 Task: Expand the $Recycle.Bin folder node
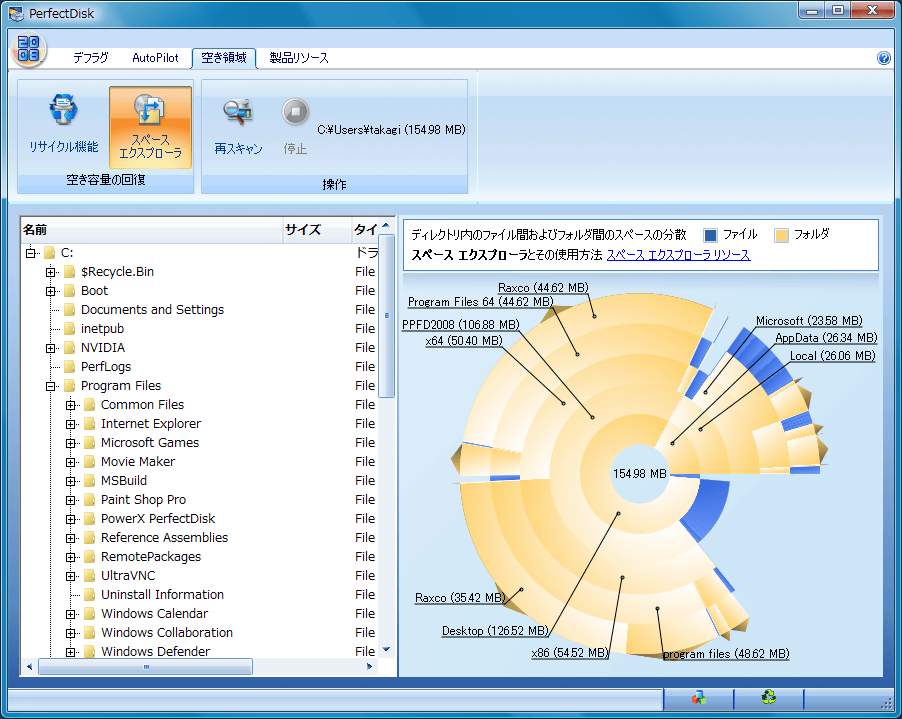51,272
